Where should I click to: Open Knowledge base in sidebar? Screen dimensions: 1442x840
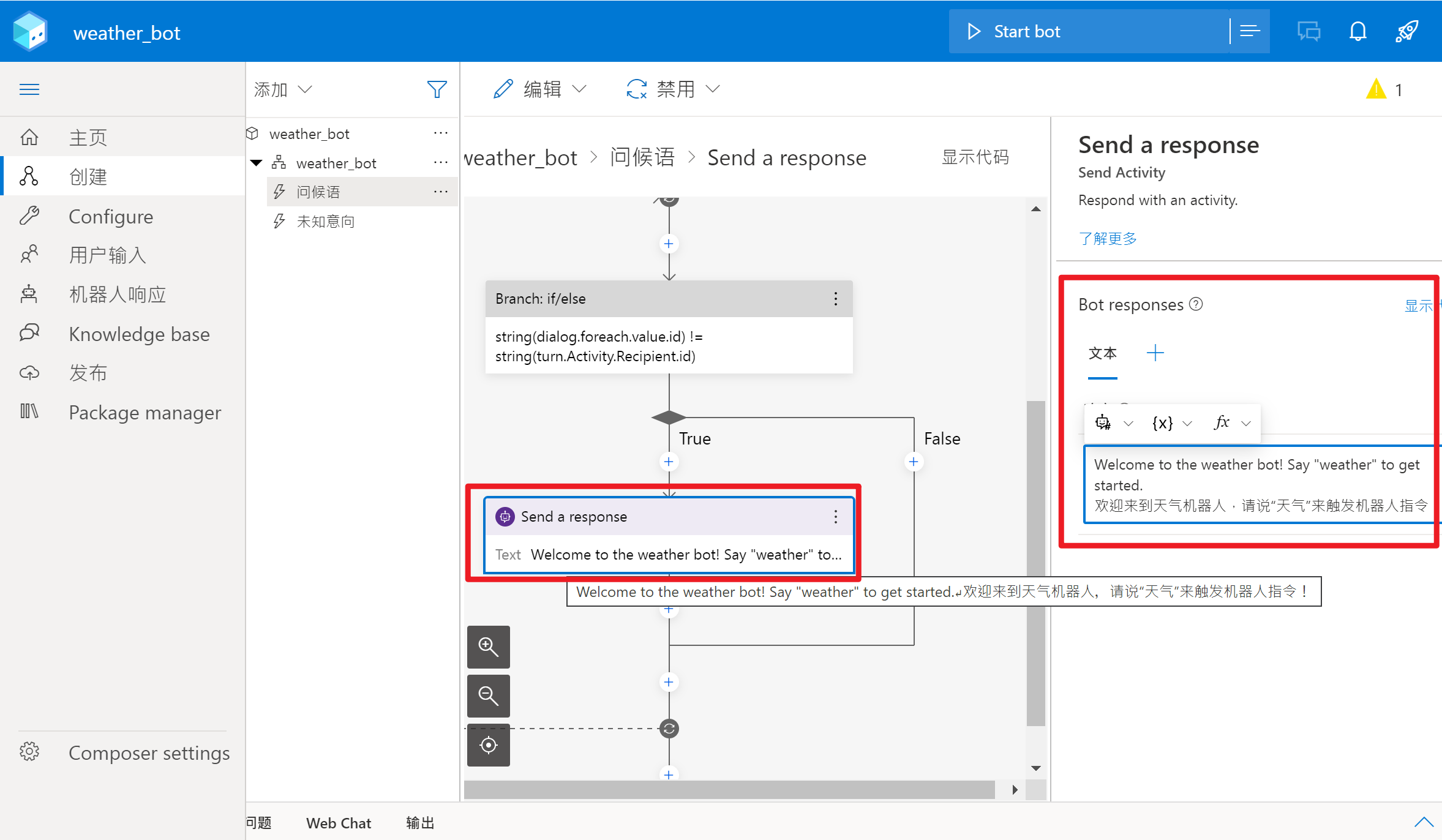(x=139, y=334)
